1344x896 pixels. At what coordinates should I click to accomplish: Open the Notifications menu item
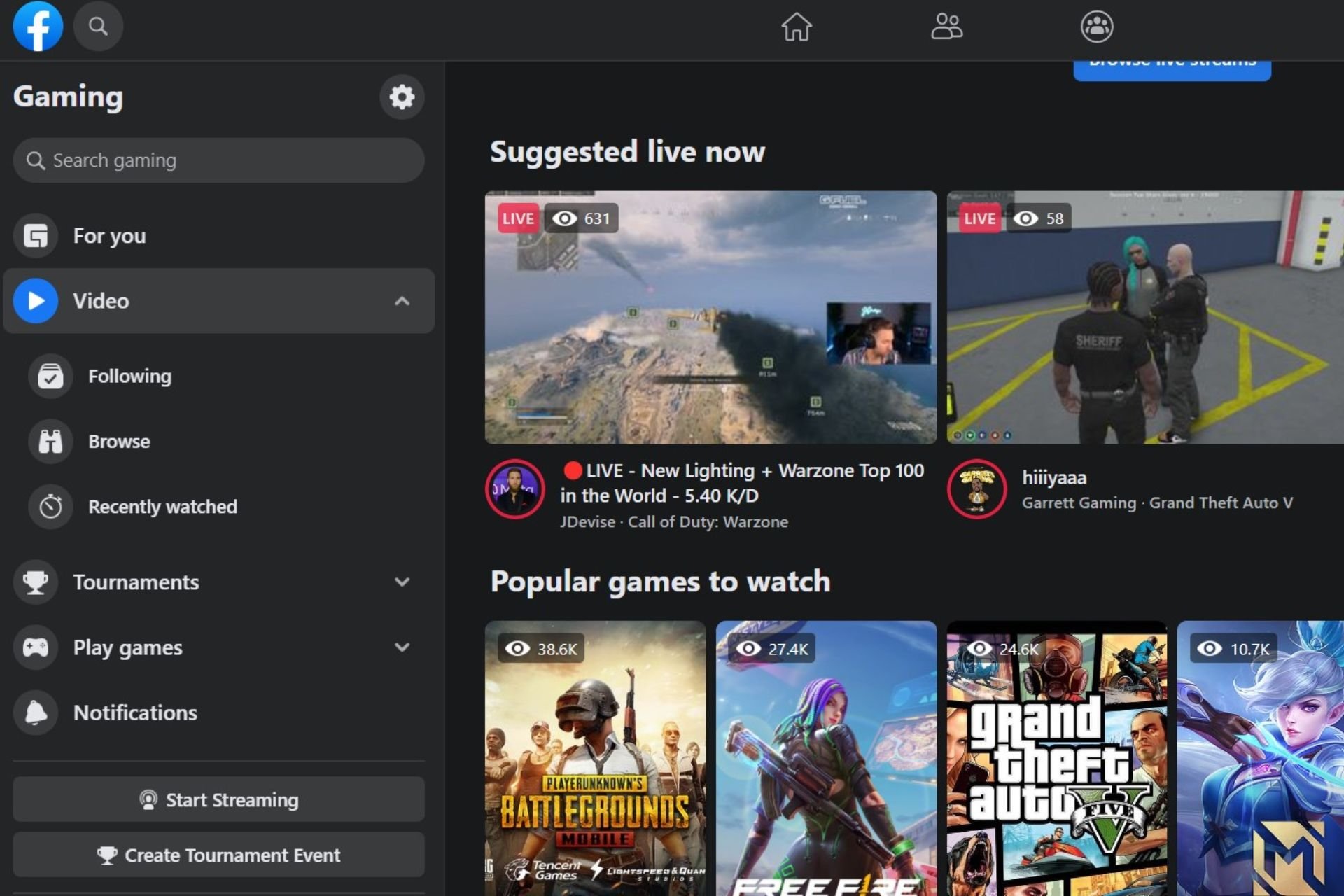tap(218, 713)
